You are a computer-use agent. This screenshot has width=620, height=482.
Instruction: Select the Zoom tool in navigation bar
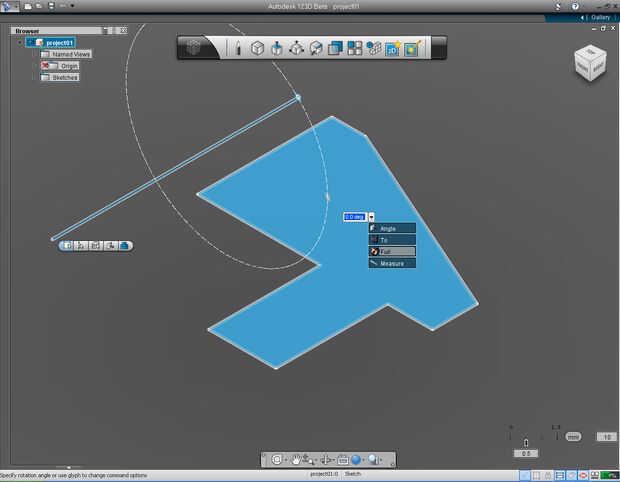tap(307, 459)
